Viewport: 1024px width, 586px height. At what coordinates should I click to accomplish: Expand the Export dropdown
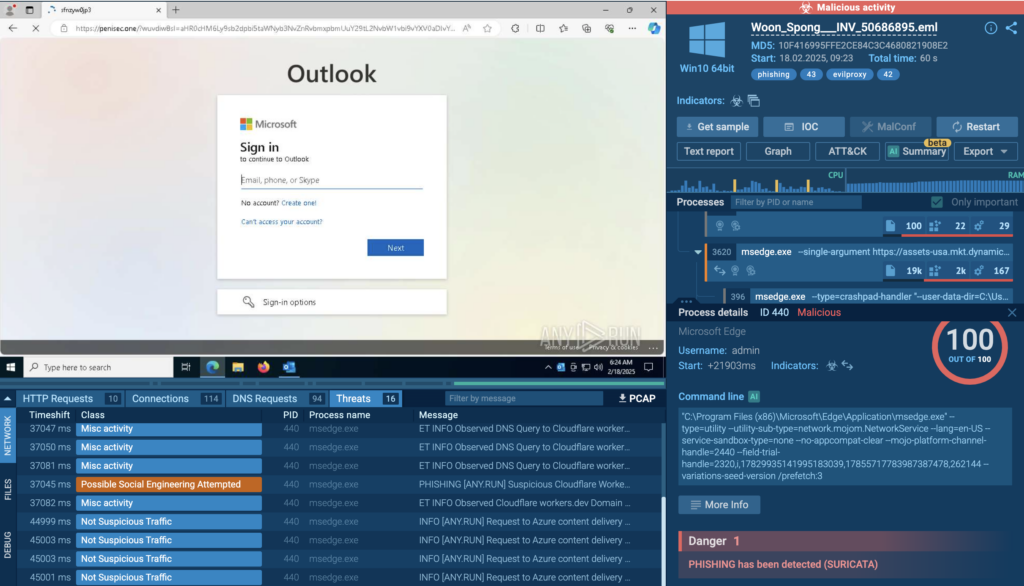tap(985, 151)
